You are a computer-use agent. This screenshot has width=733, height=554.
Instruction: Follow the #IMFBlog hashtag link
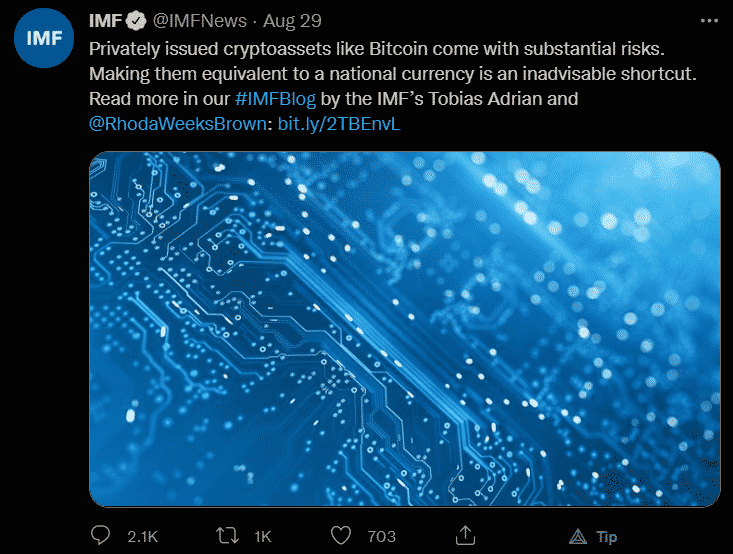[x=275, y=99]
